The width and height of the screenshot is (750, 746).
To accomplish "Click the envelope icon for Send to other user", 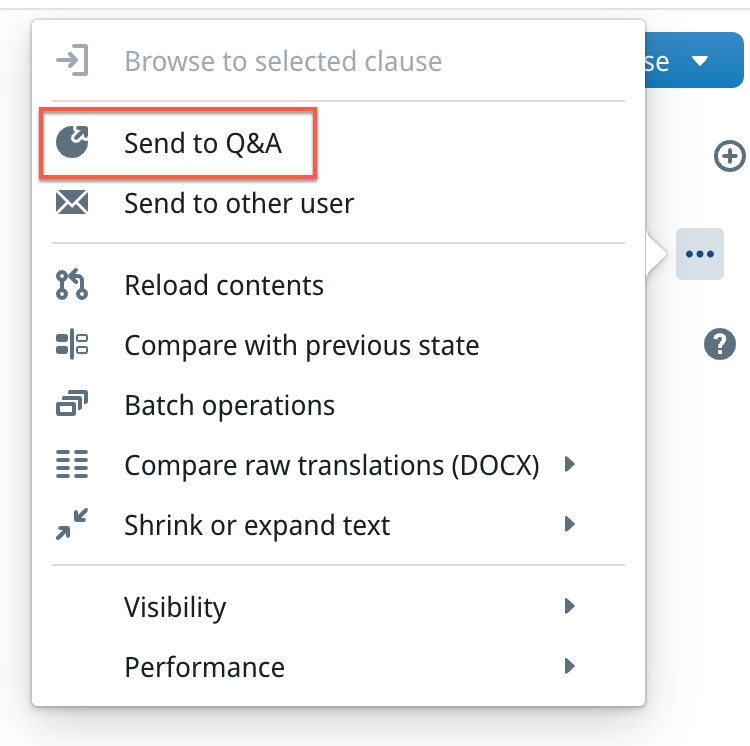I will (72, 204).
